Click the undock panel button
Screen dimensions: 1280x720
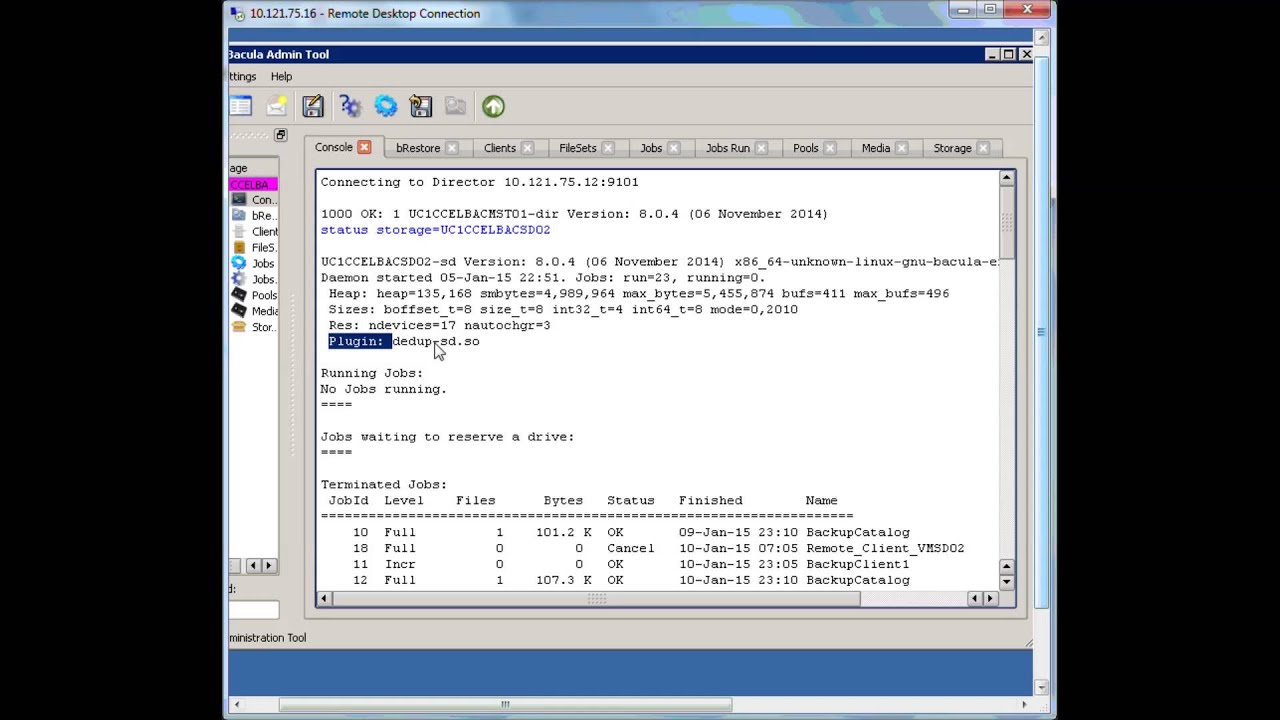(x=280, y=135)
